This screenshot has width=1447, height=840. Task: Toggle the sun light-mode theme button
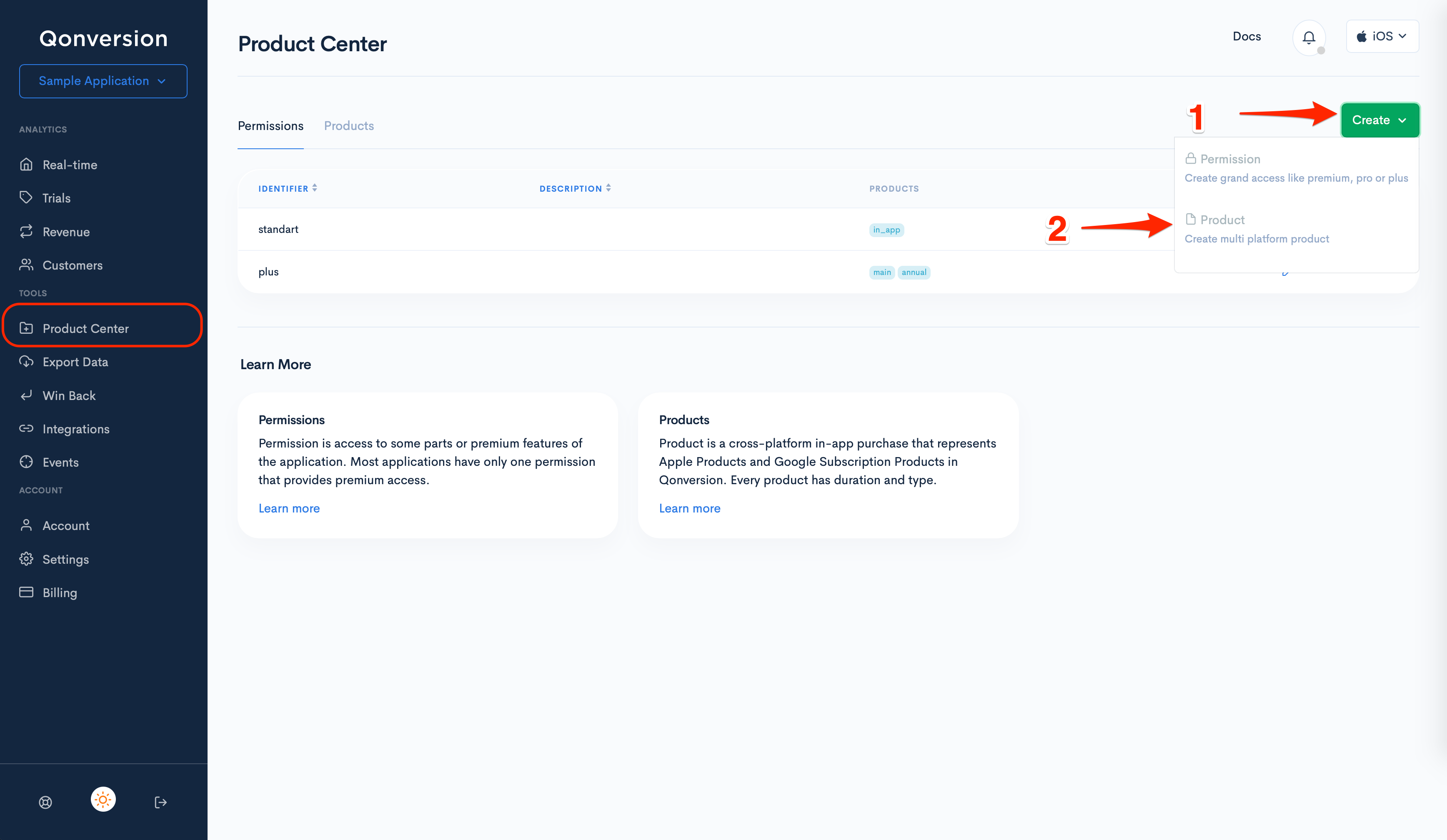tap(103, 799)
